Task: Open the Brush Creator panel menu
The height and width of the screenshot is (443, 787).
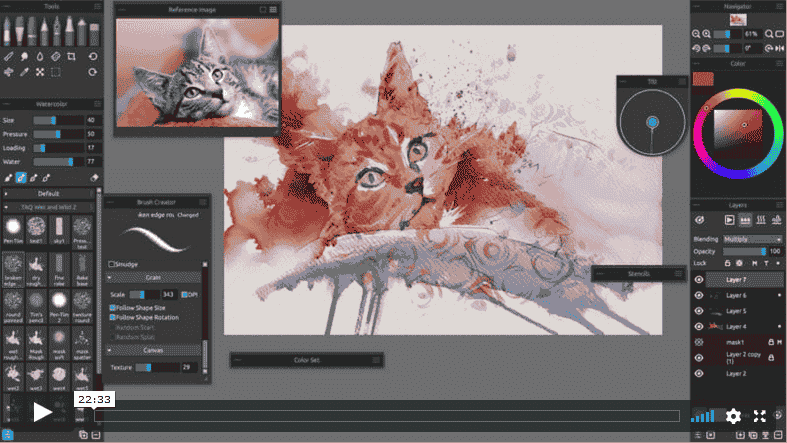Action: point(203,202)
